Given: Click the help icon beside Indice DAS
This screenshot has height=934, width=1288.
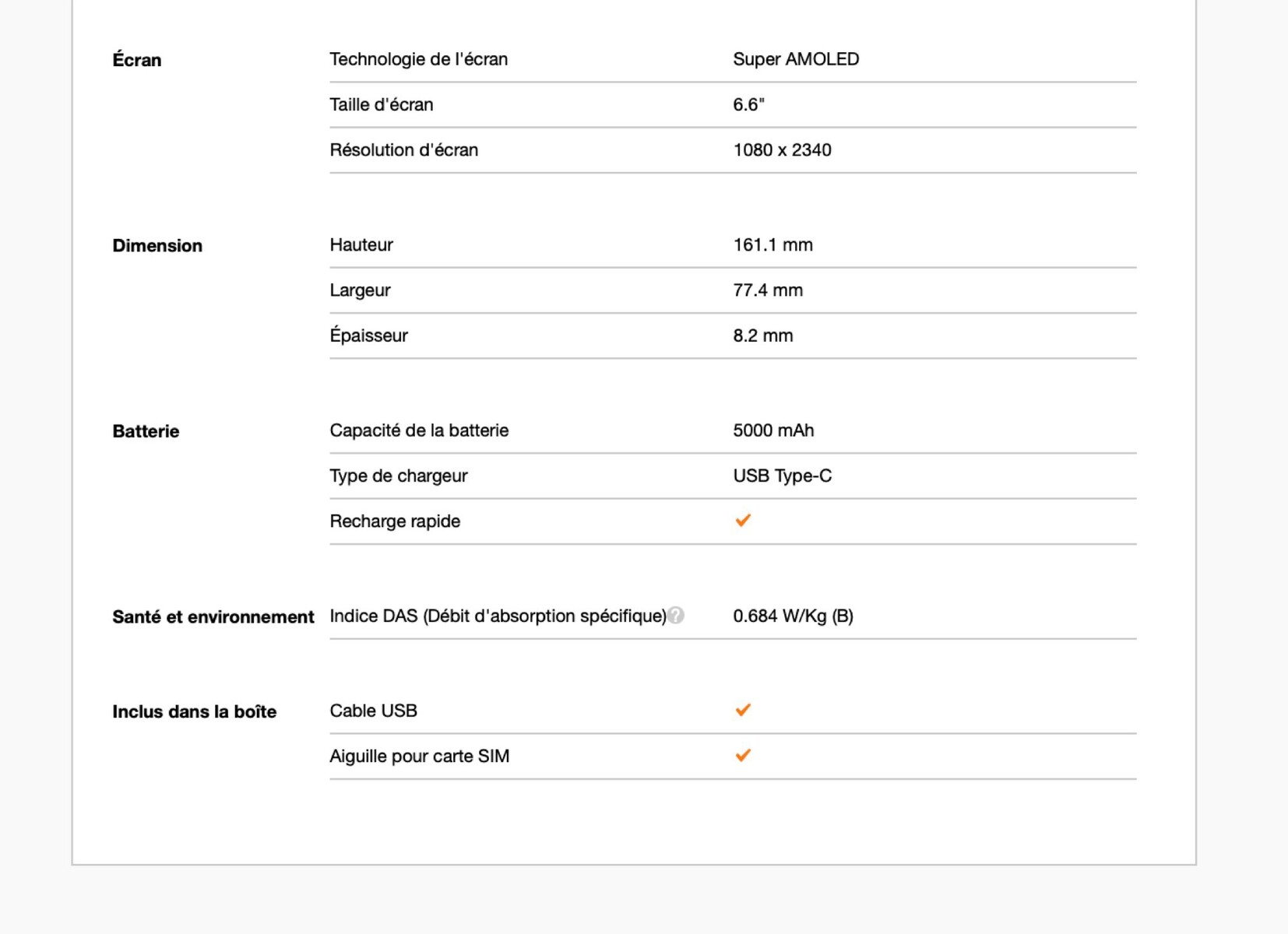Looking at the screenshot, I should tap(676, 616).
